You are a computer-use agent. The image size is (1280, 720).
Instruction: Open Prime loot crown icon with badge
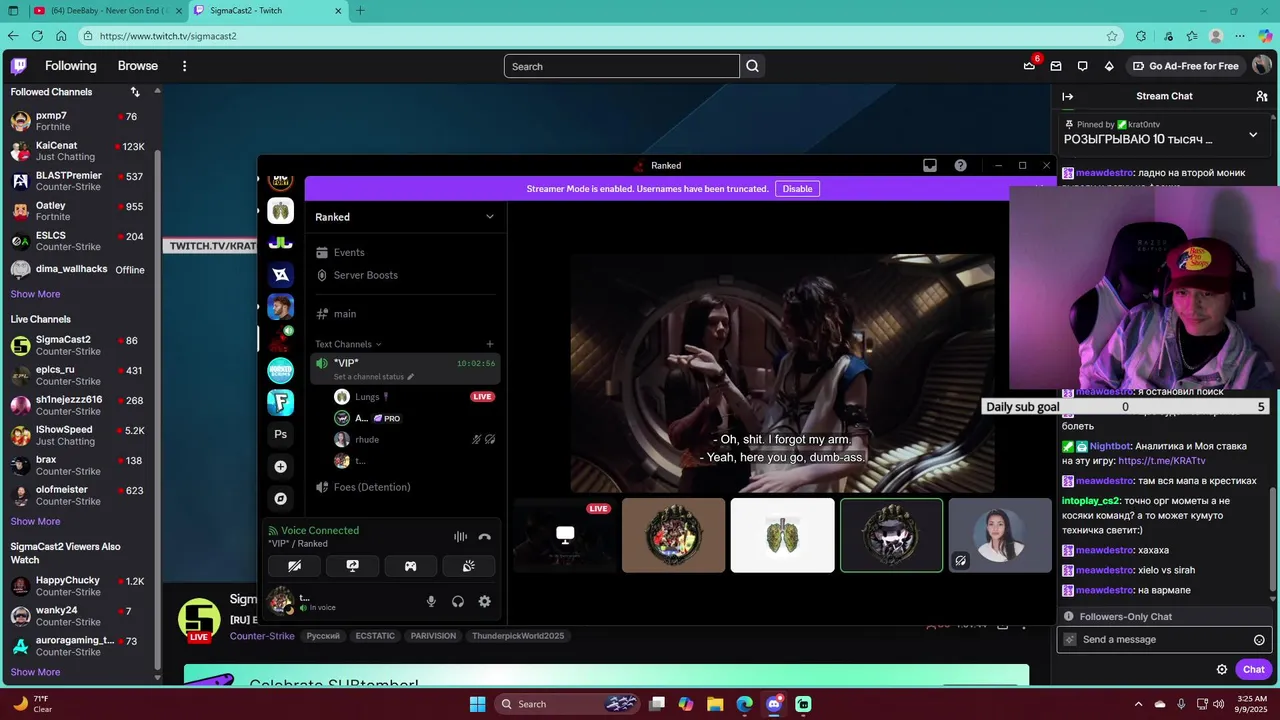(x=1030, y=66)
